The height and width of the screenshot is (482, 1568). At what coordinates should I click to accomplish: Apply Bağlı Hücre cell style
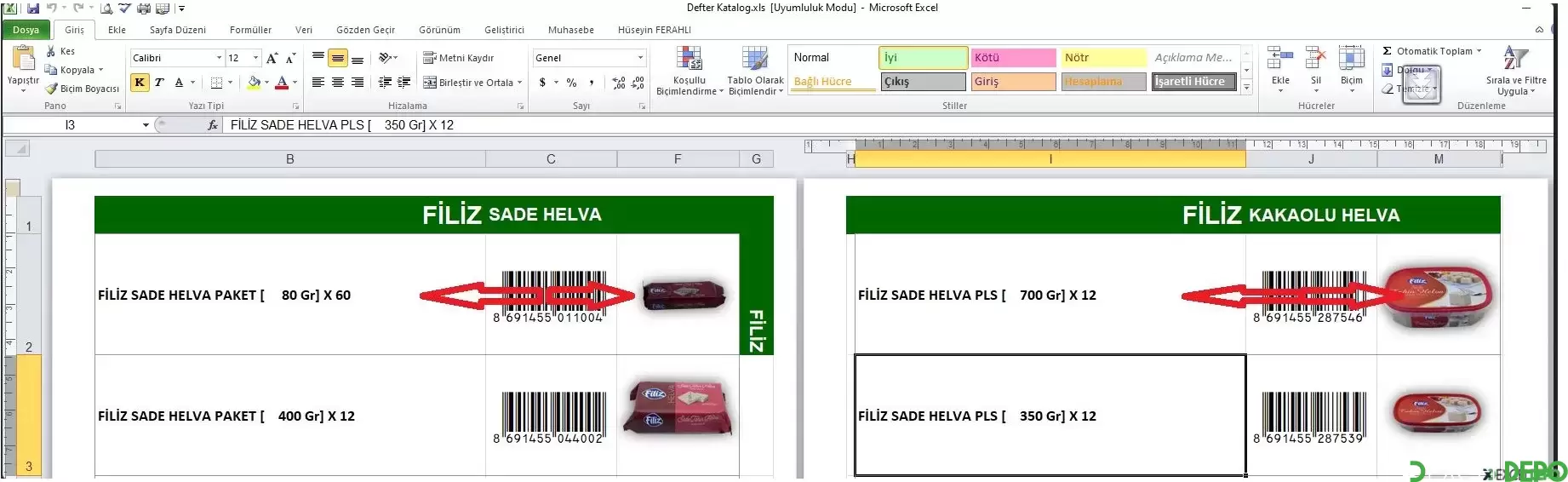point(833,82)
